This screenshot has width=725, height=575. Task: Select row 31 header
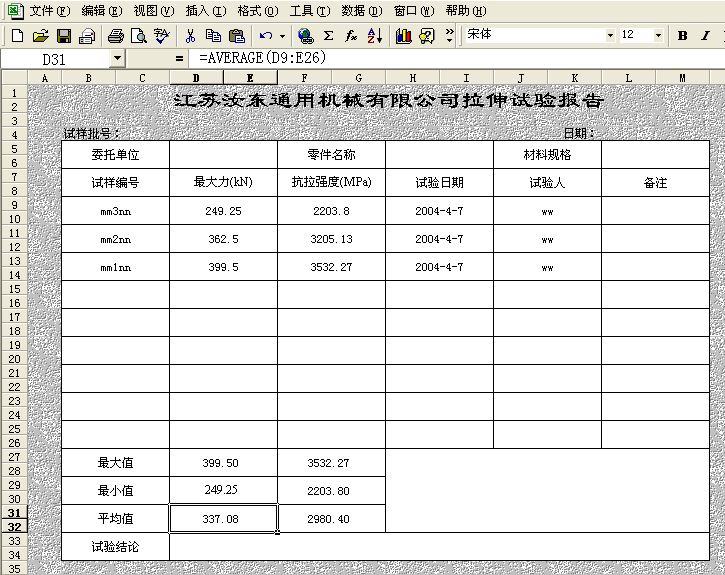14,513
